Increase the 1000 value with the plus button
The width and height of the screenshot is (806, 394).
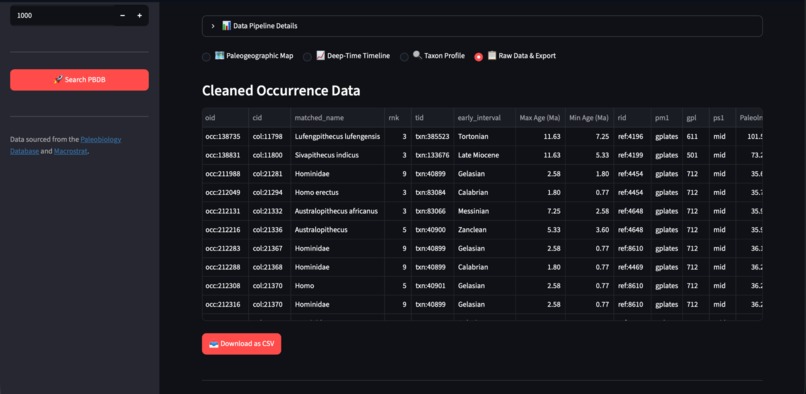139,15
